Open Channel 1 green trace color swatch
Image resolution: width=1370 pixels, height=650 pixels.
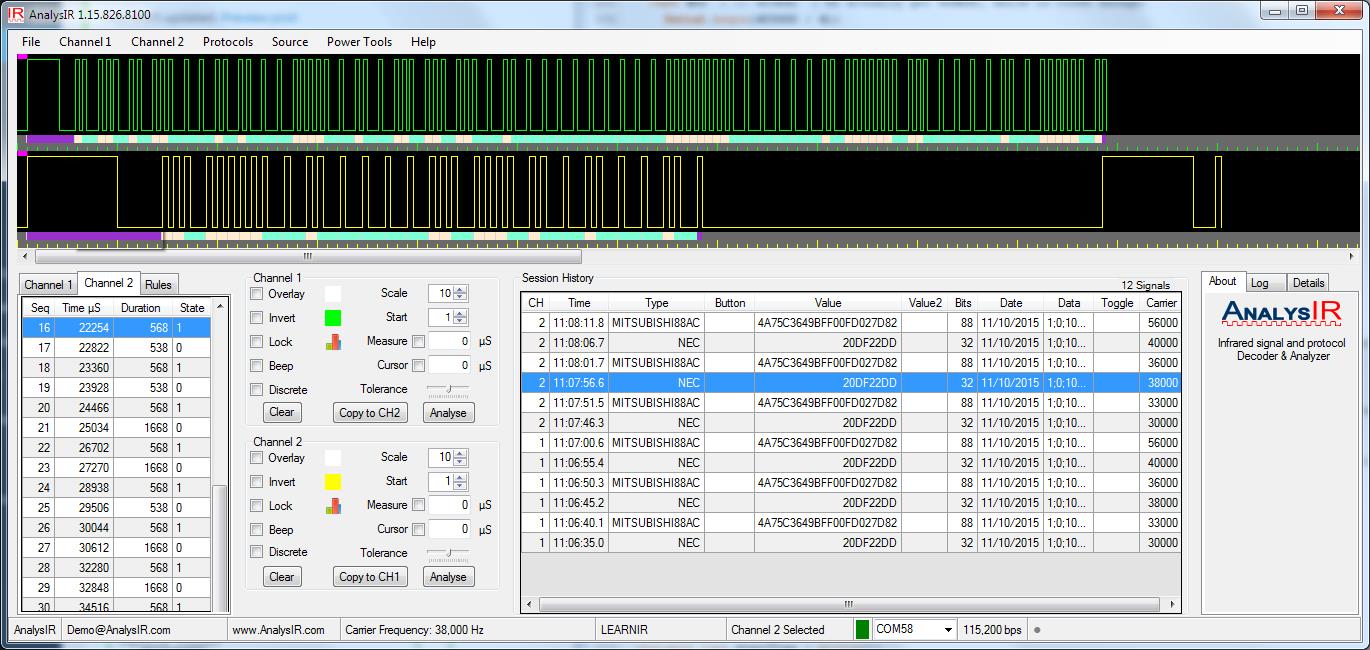(x=333, y=318)
